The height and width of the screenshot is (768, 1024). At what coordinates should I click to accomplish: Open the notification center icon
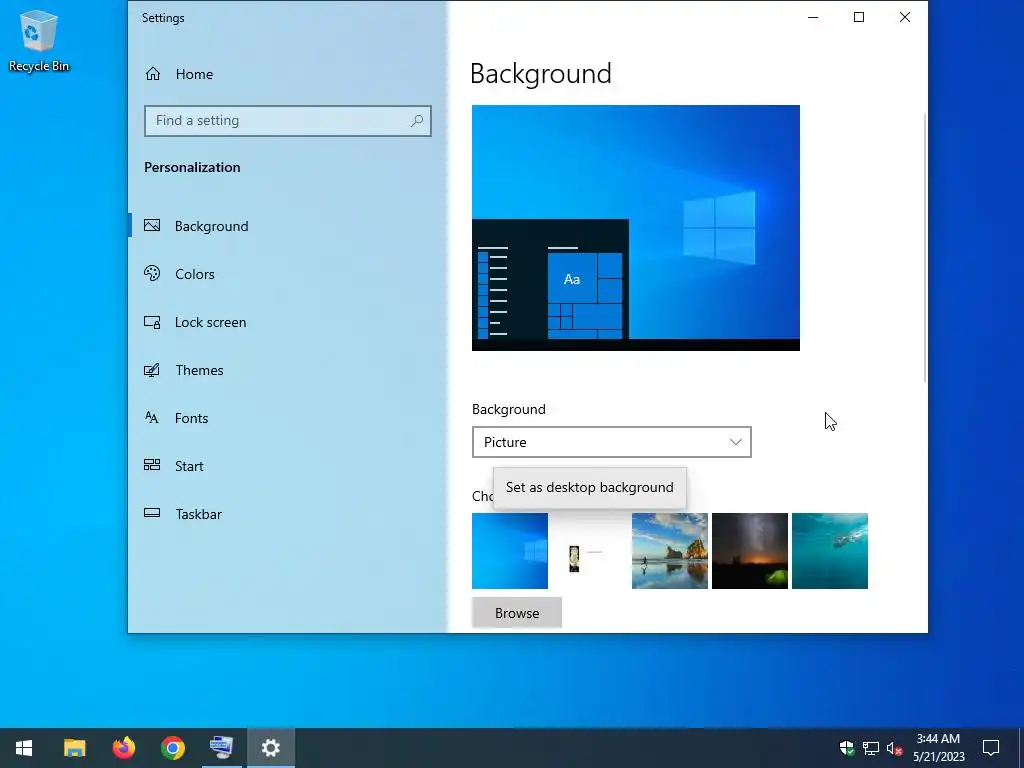pos(991,748)
